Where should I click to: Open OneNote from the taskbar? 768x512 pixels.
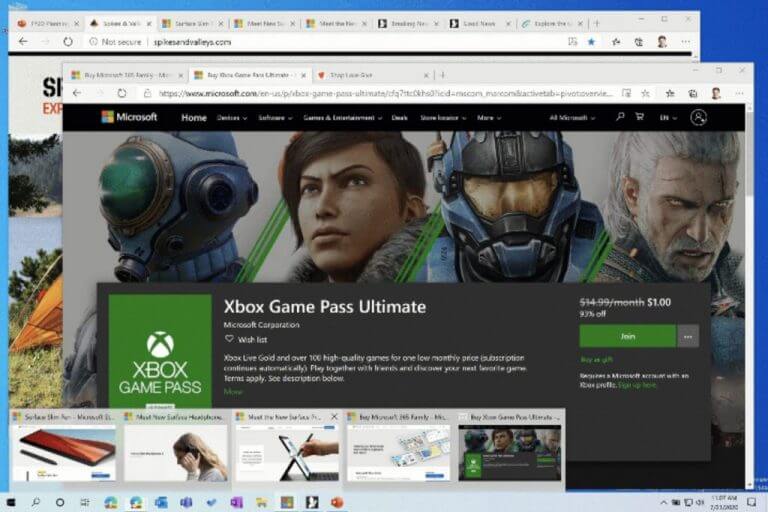(236, 502)
